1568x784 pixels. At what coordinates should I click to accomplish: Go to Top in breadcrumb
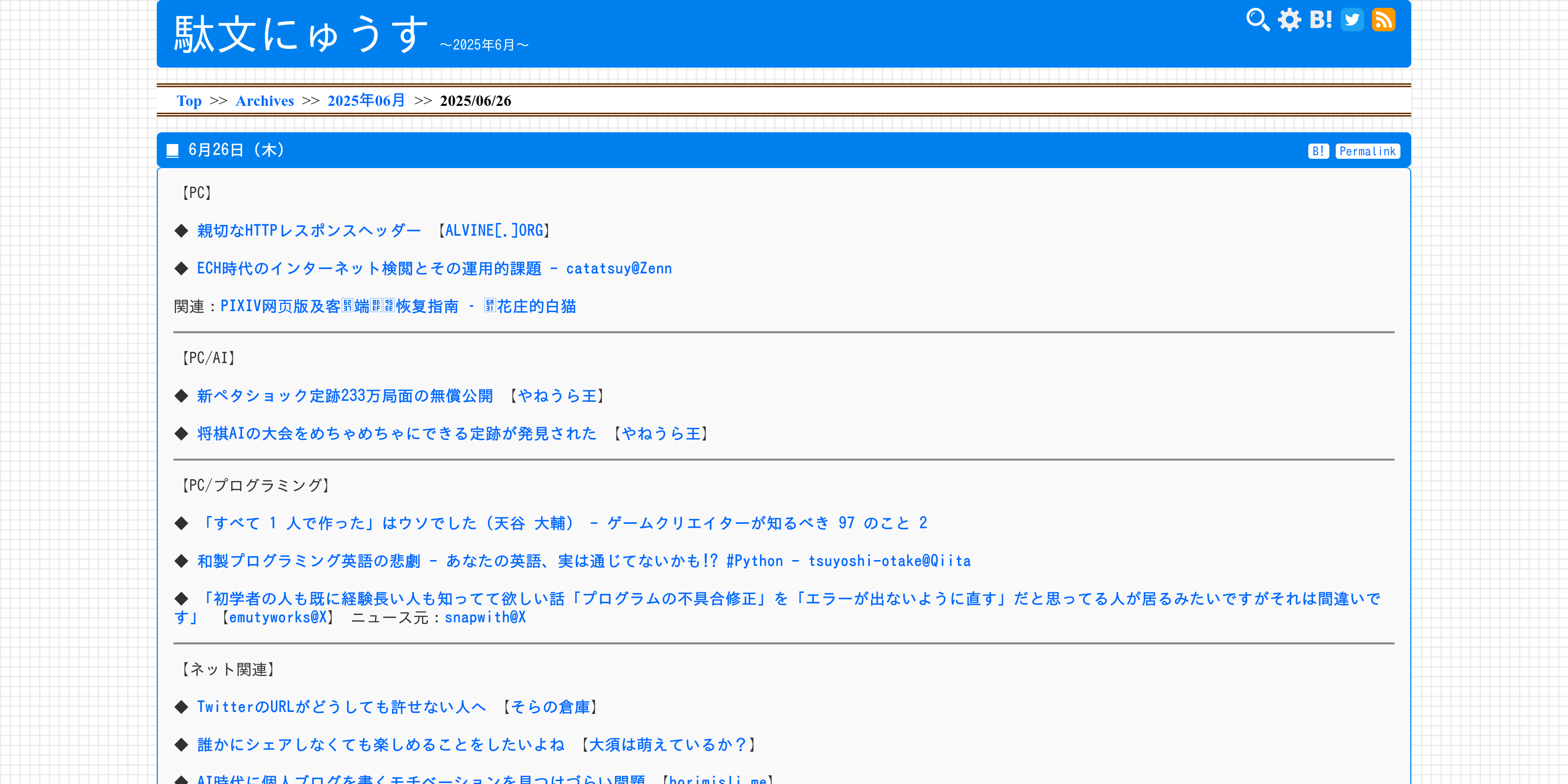(189, 101)
